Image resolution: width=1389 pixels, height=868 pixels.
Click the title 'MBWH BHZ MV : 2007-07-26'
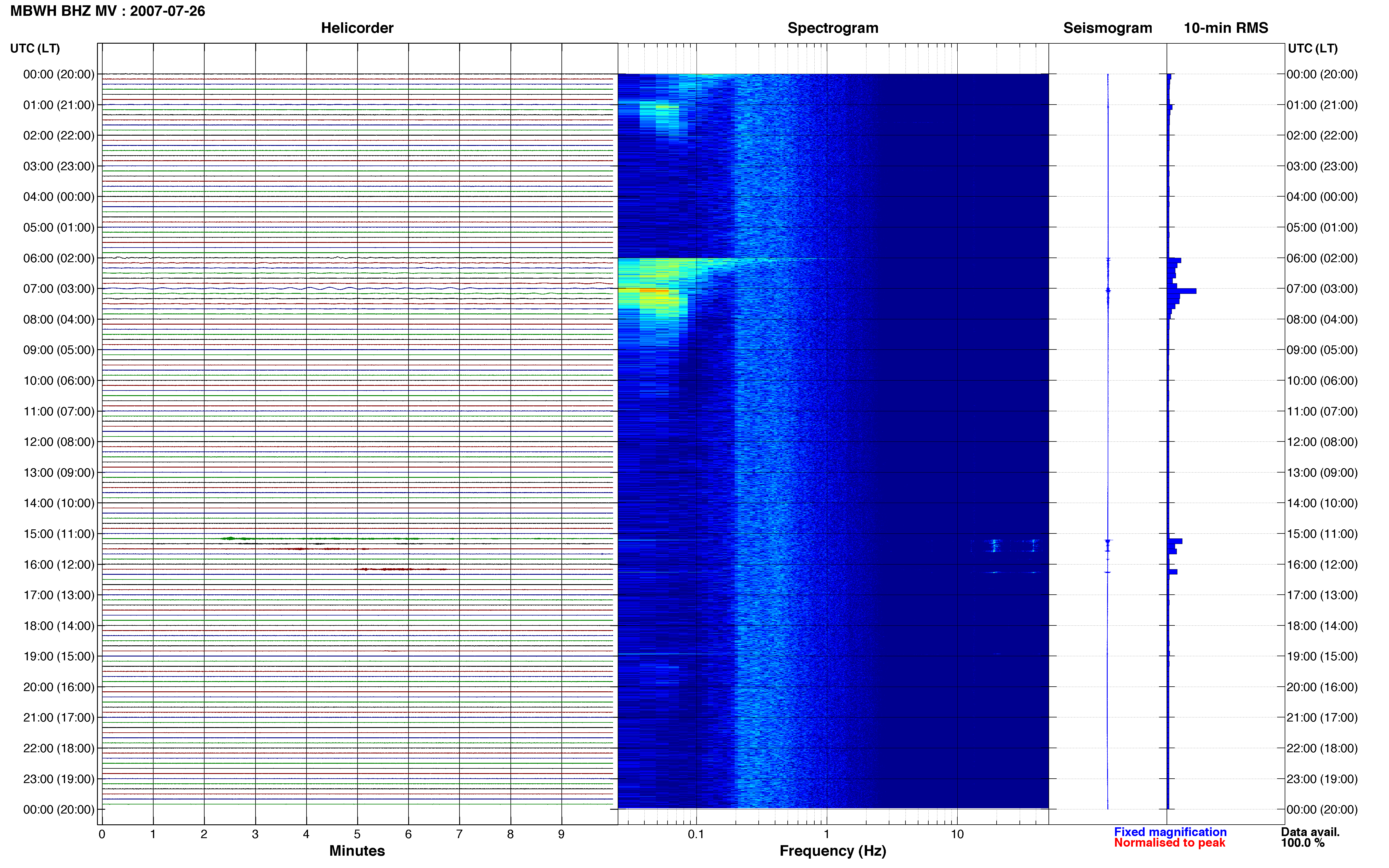[x=107, y=11]
